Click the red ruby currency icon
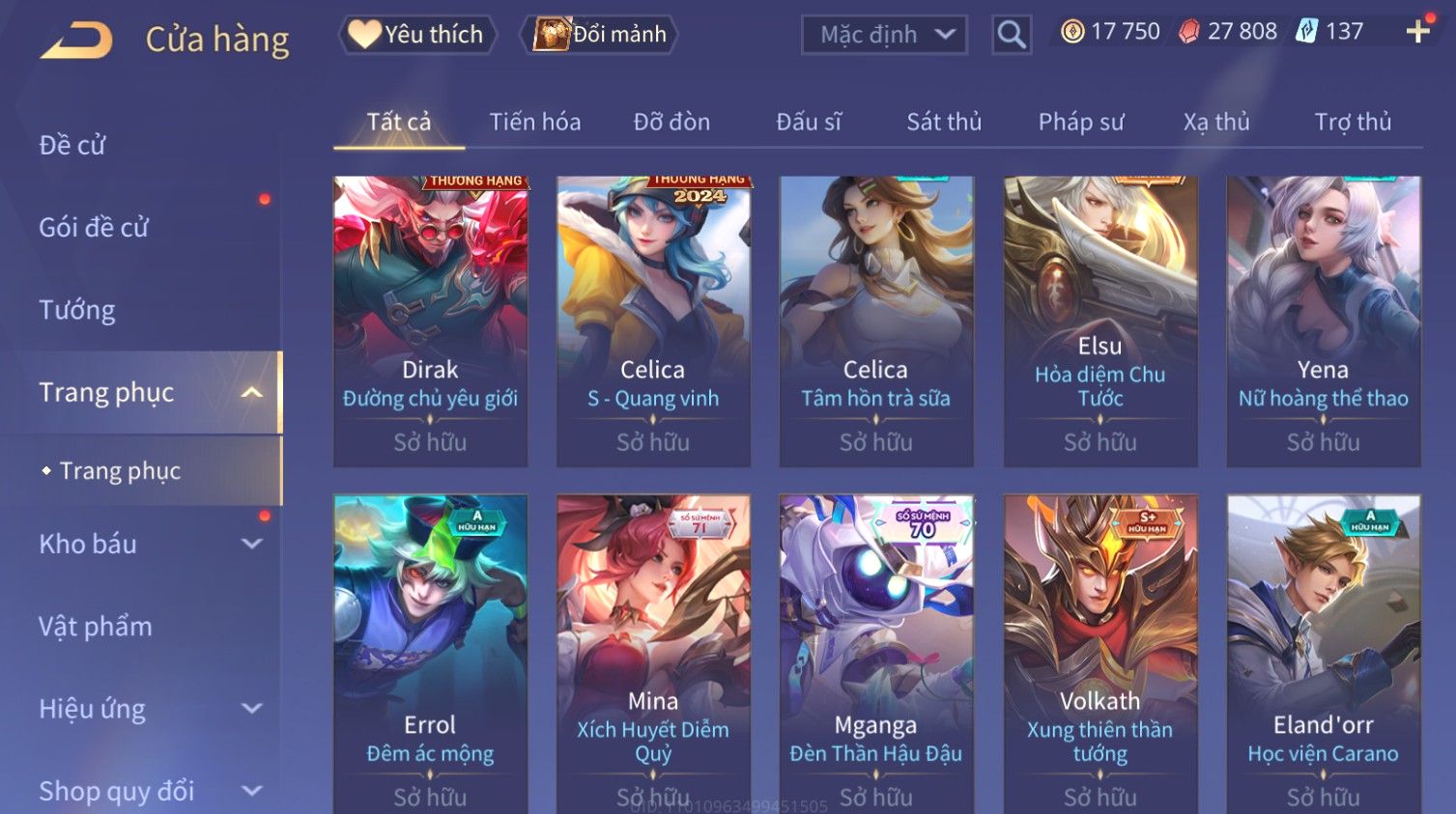 tap(1189, 32)
